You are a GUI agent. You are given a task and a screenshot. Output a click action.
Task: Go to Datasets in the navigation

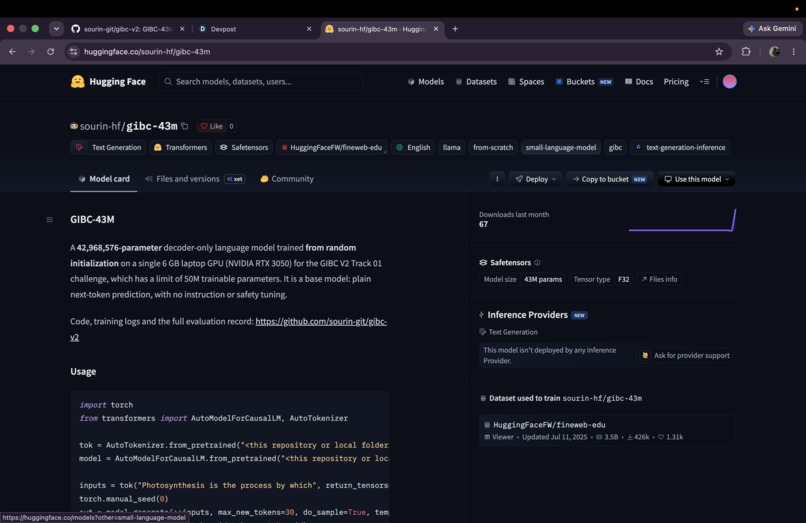(x=476, y=81)
